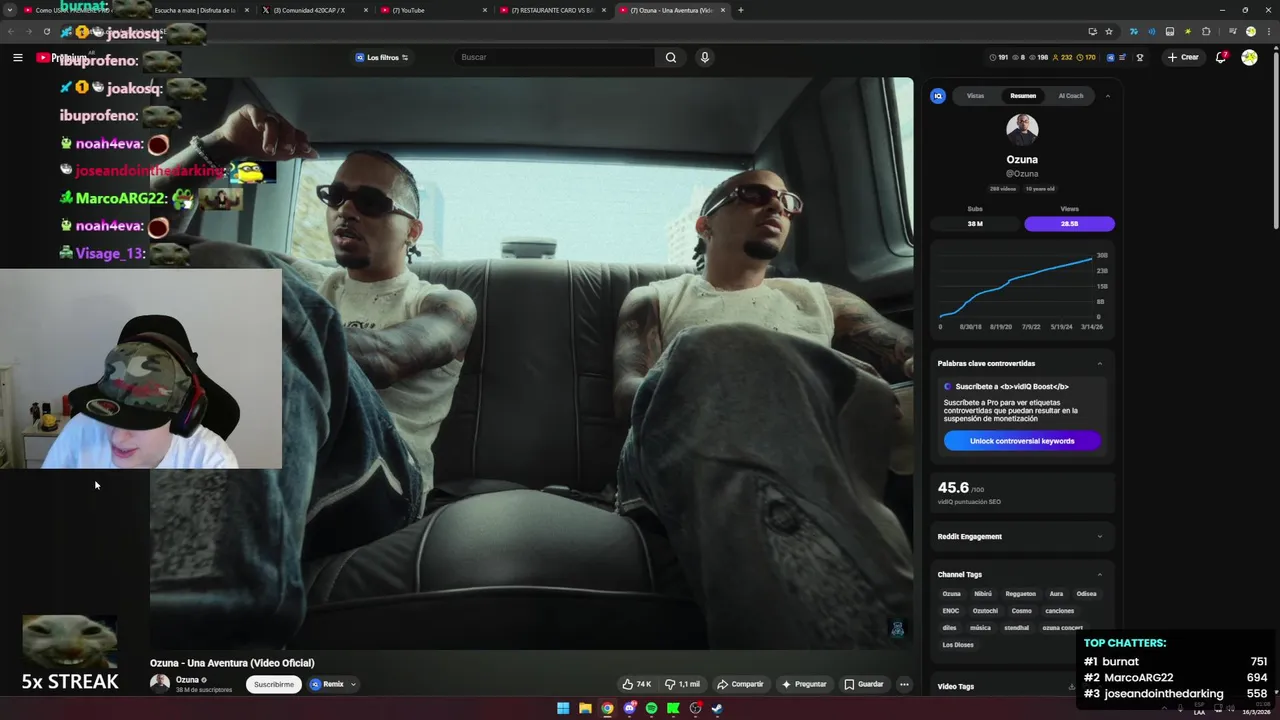The image size is (1280, 720).
Task: Select the Views stat pill
Action: click(x=1069, y=223)
